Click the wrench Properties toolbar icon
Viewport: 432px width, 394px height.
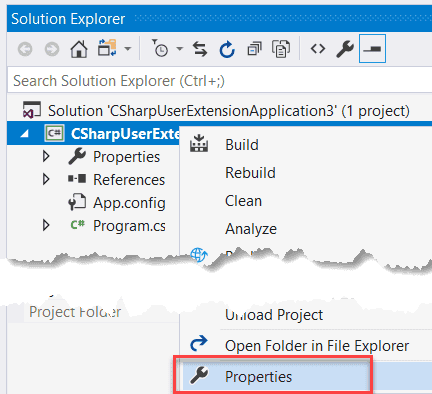pyautogui.click(x=345, y=49)
